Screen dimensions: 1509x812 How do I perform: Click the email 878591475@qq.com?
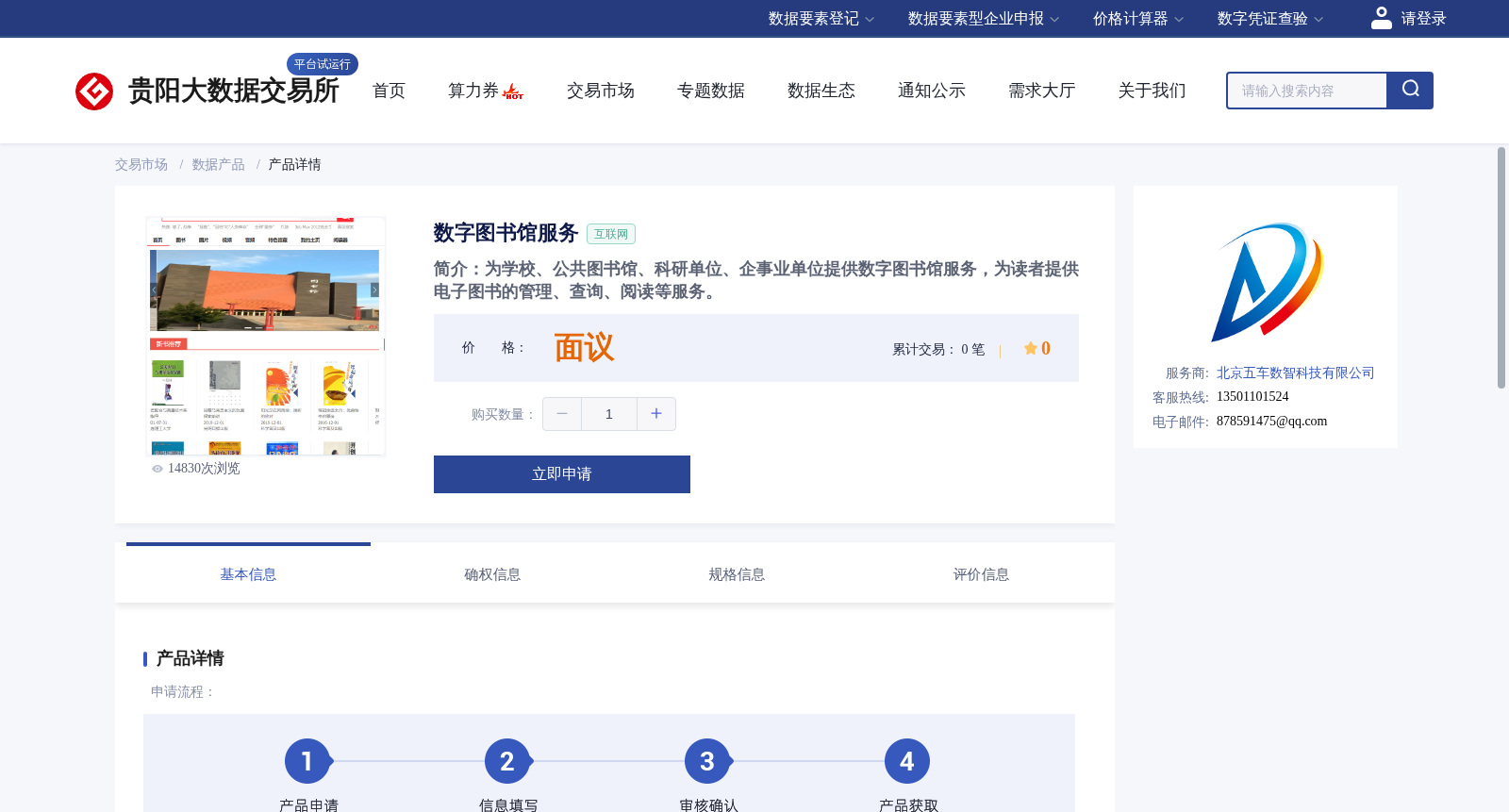(1271, 422)
